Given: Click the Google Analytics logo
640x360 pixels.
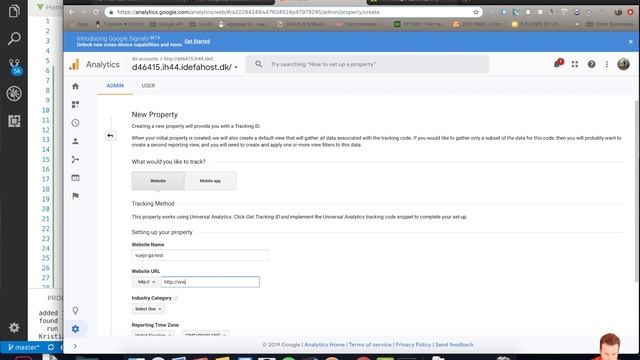Looking at the screenshot, I should click(74, 64).
